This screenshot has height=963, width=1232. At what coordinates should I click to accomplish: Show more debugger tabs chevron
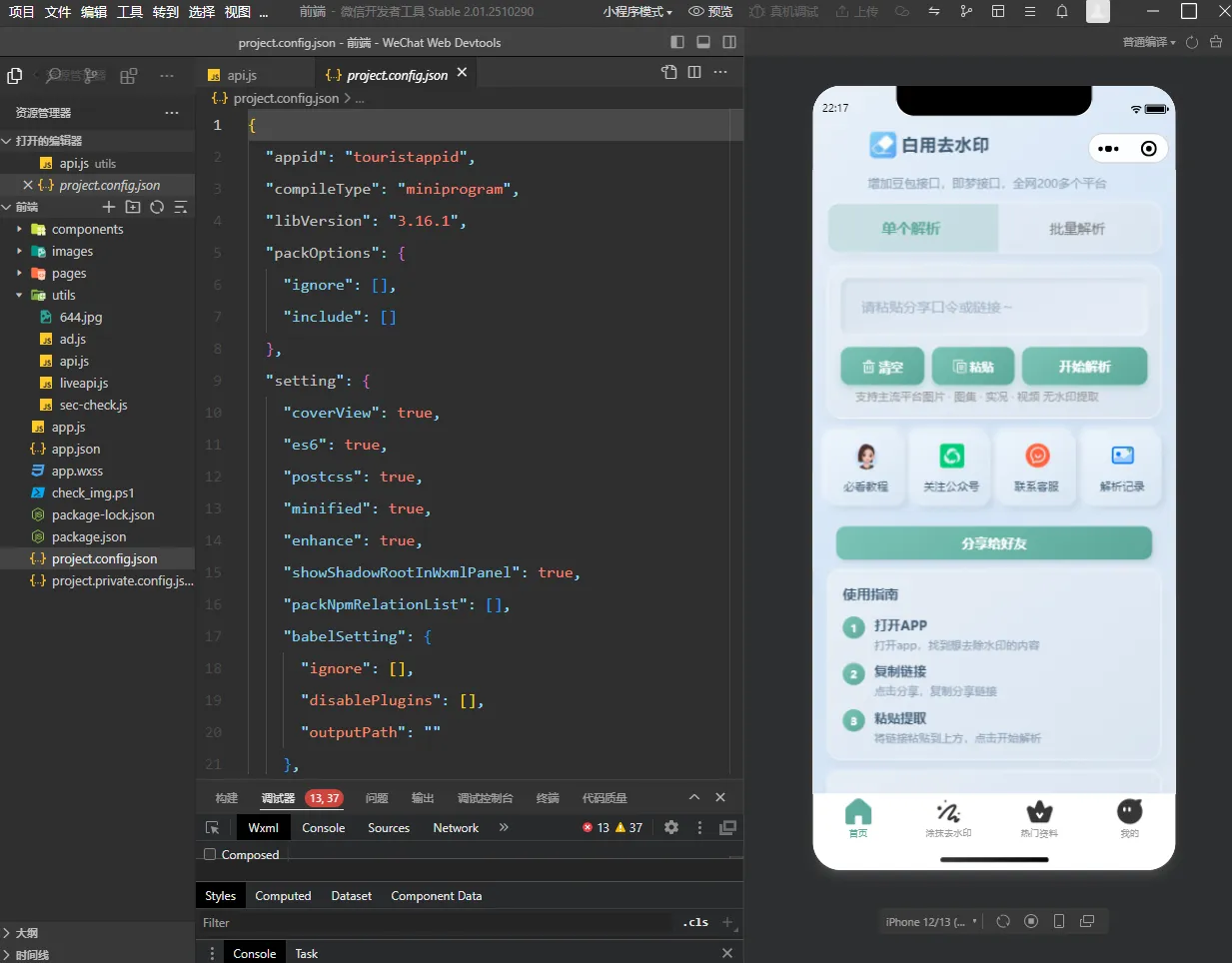(x=504, y=827)
